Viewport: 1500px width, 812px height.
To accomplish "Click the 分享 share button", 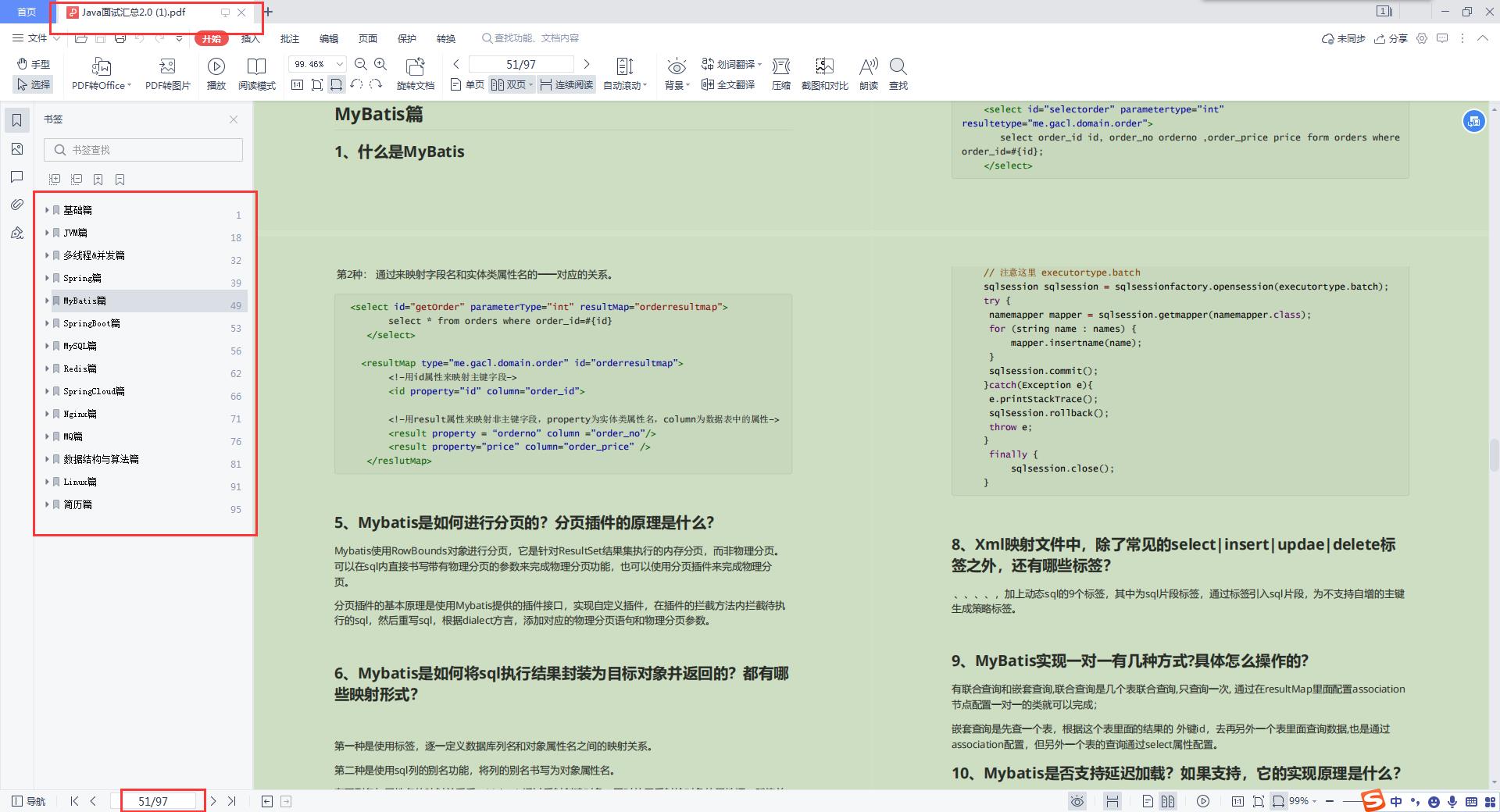I will click(x=1391, y=38).
